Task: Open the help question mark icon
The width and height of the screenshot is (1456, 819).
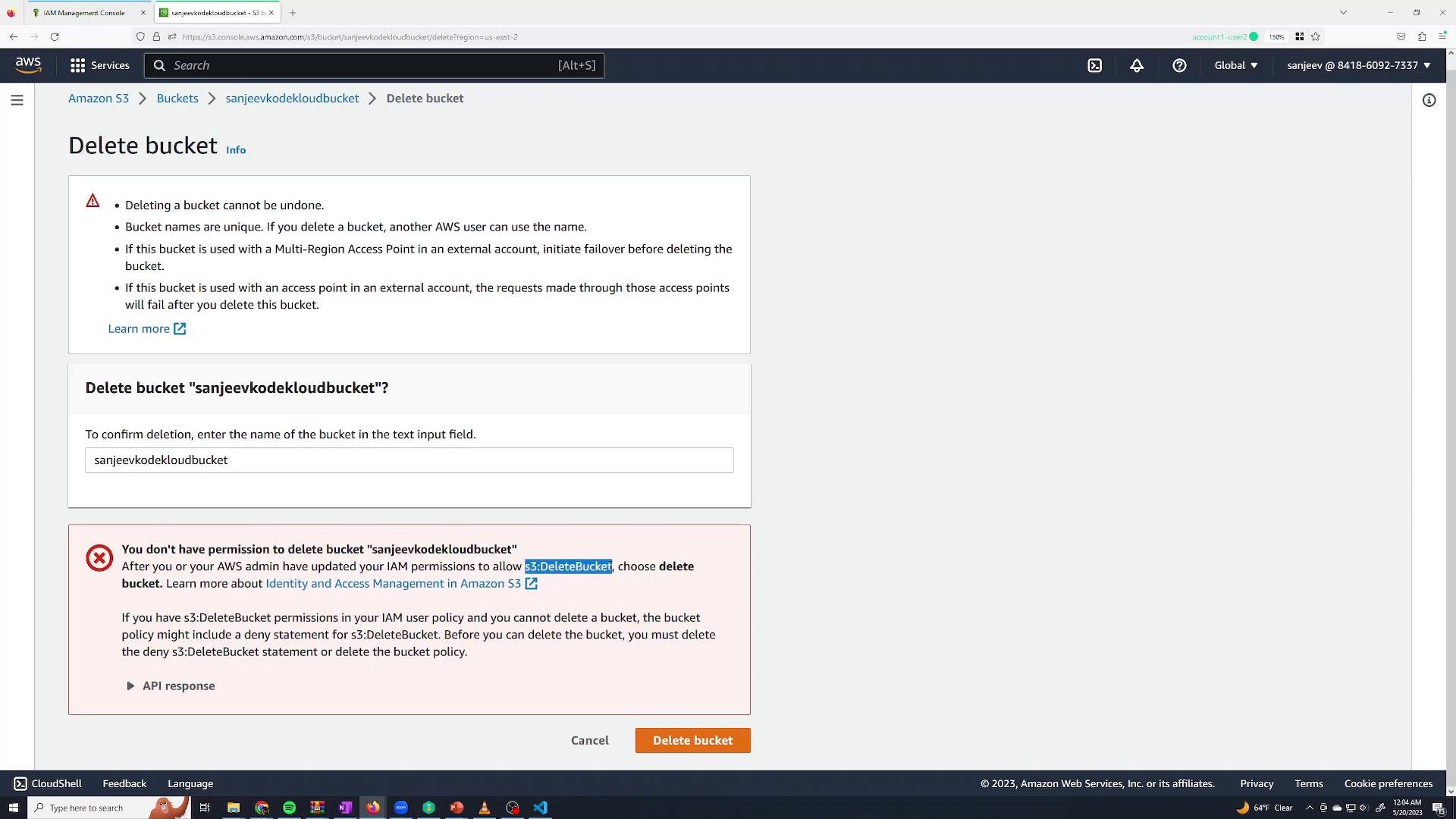Action: pos(1178,65)
